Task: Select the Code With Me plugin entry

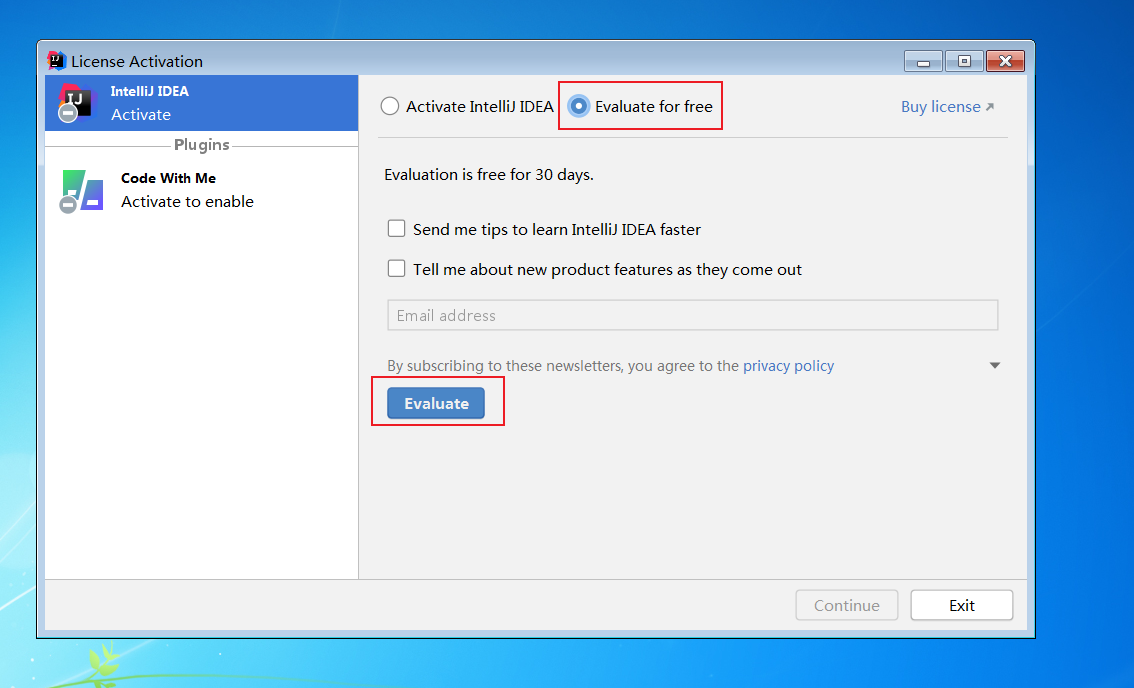Action: 201,190
